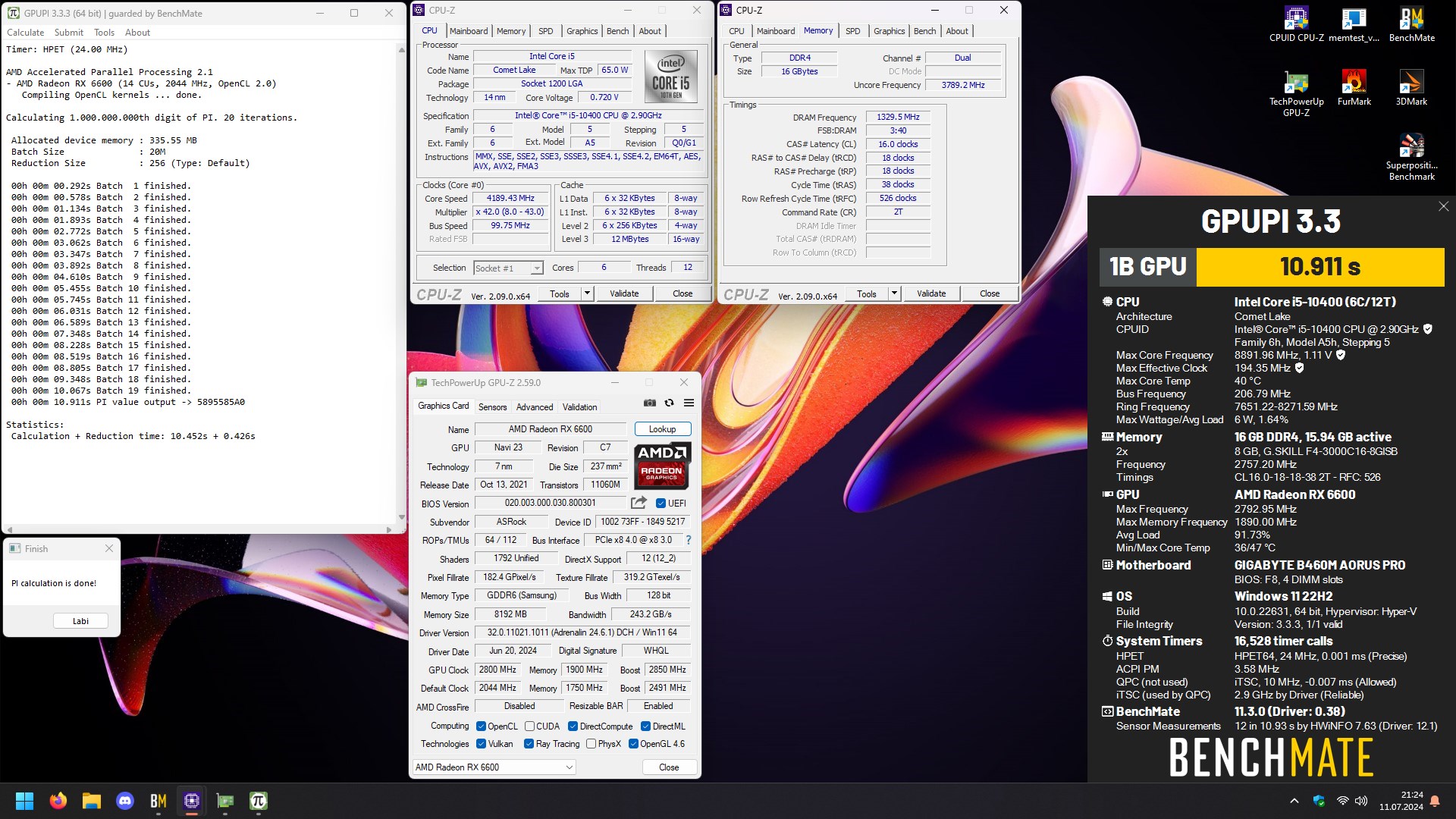Screen dimensions: 1456x819
Task: Click GPUPI vertical scrollbar up arrow
Action: 401,49
